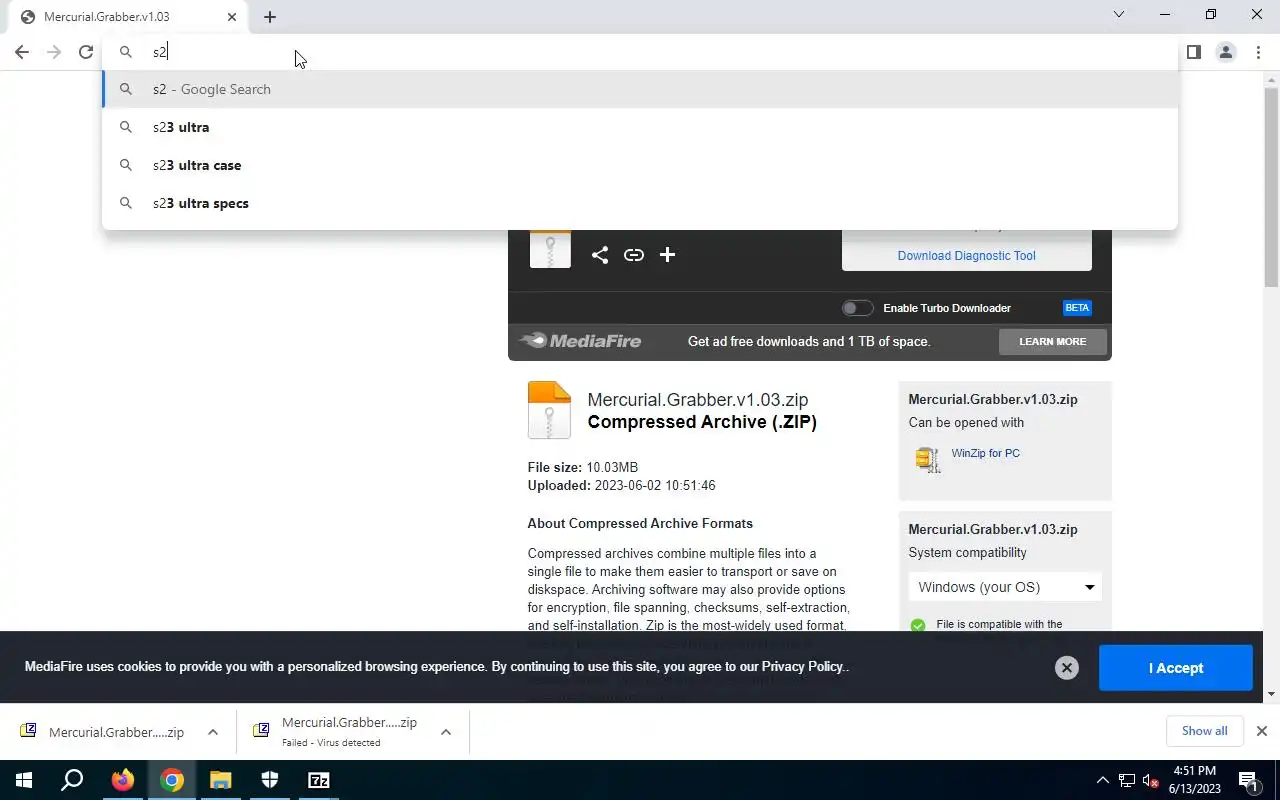Click the 'File size: 10.03MB' text
The width and height of the screenshot is (1280, 800).
[582, 467]
